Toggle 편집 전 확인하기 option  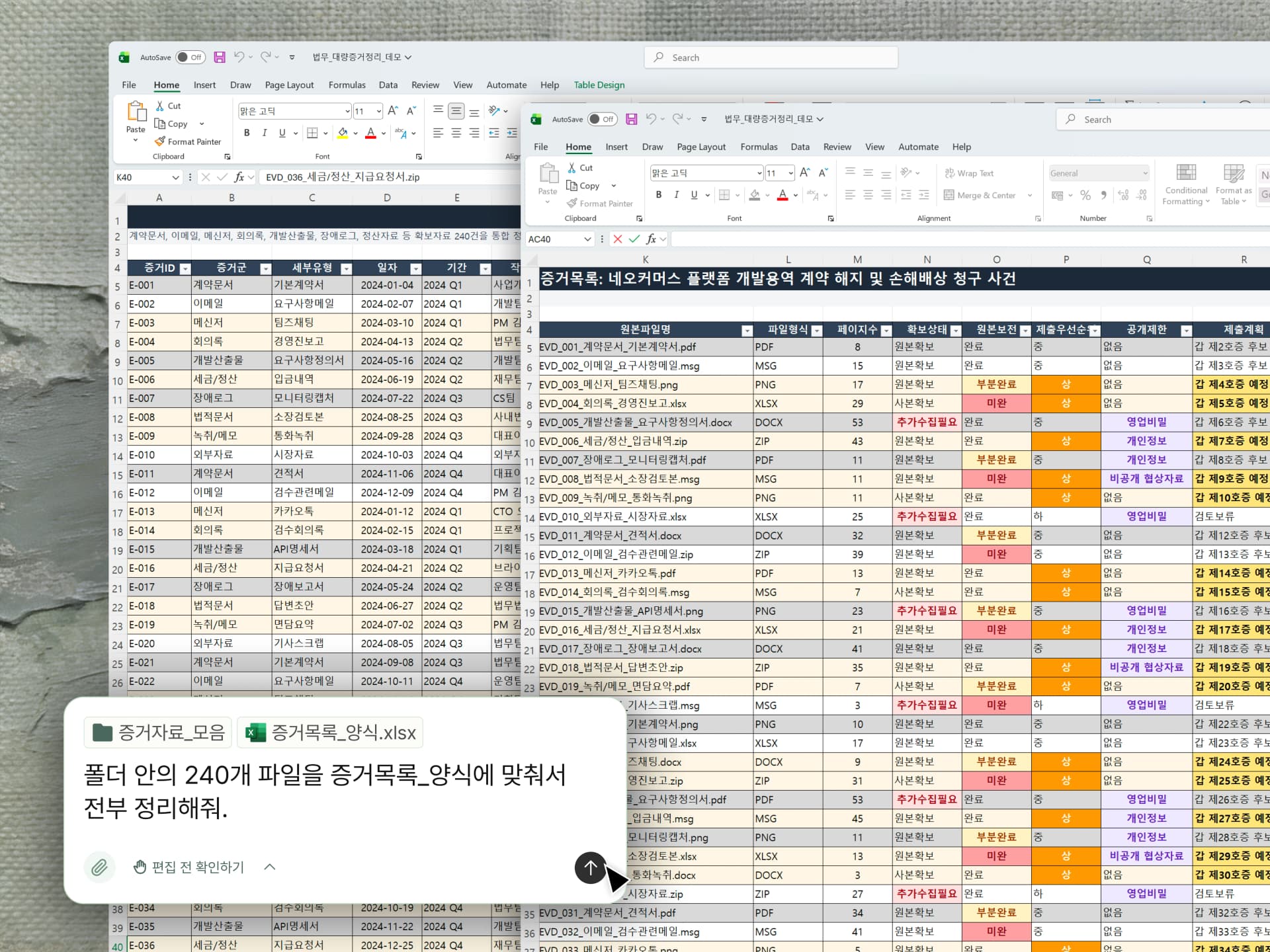(189, 867)
